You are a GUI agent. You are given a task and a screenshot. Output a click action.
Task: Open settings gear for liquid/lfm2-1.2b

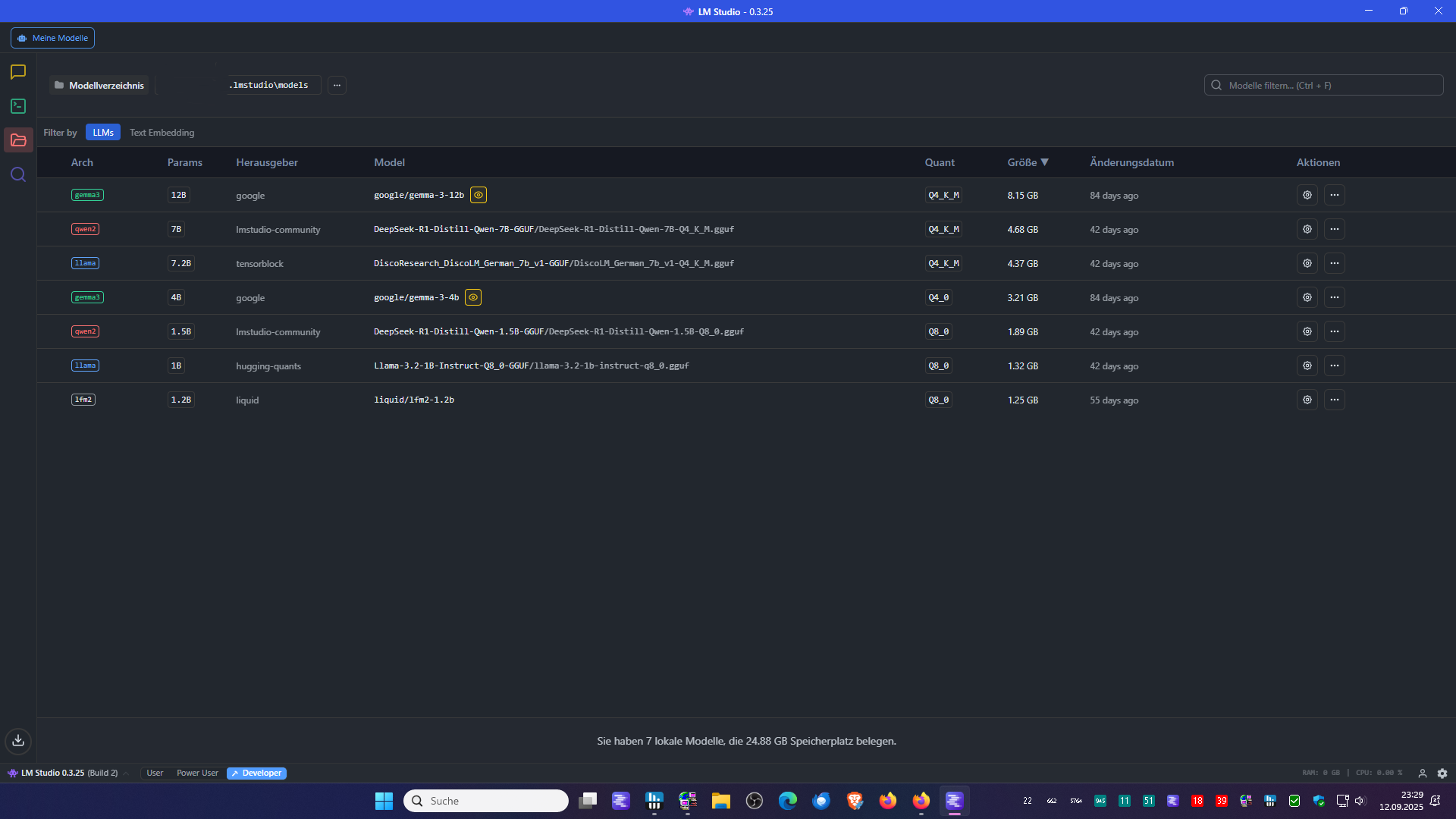pyautogui.click(x=1307, y=400)
